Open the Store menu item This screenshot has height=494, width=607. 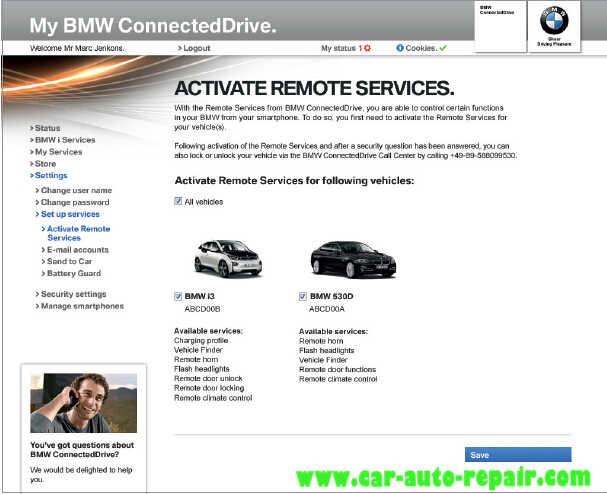pos(43,164)
